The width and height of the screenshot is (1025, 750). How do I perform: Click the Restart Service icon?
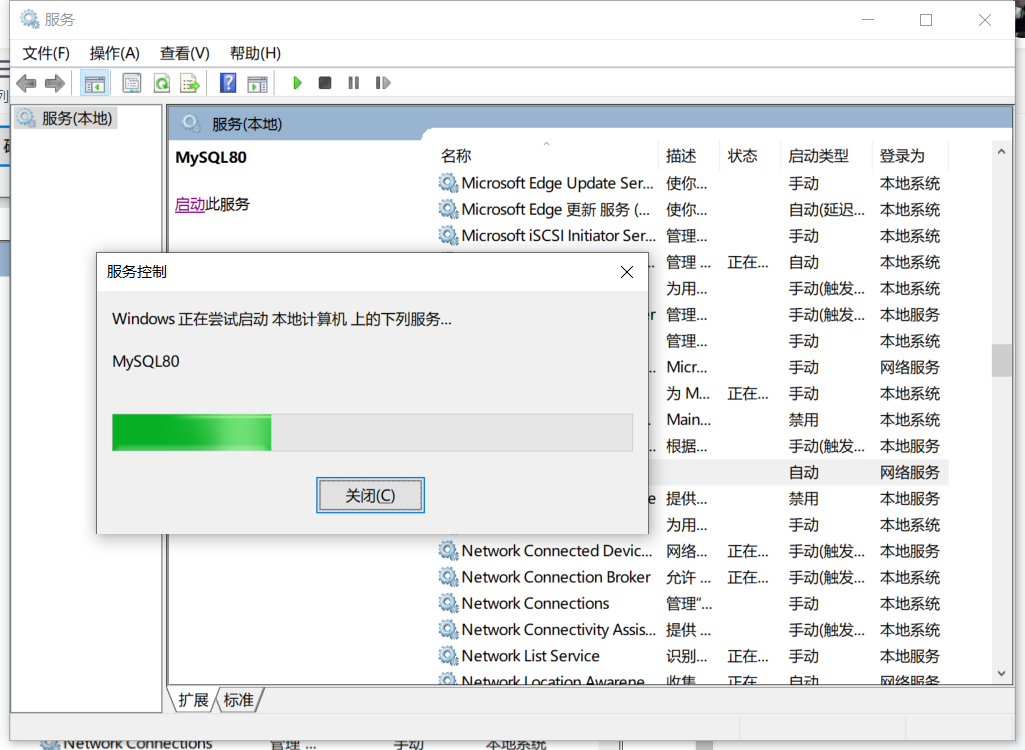[x=383, y=83]
